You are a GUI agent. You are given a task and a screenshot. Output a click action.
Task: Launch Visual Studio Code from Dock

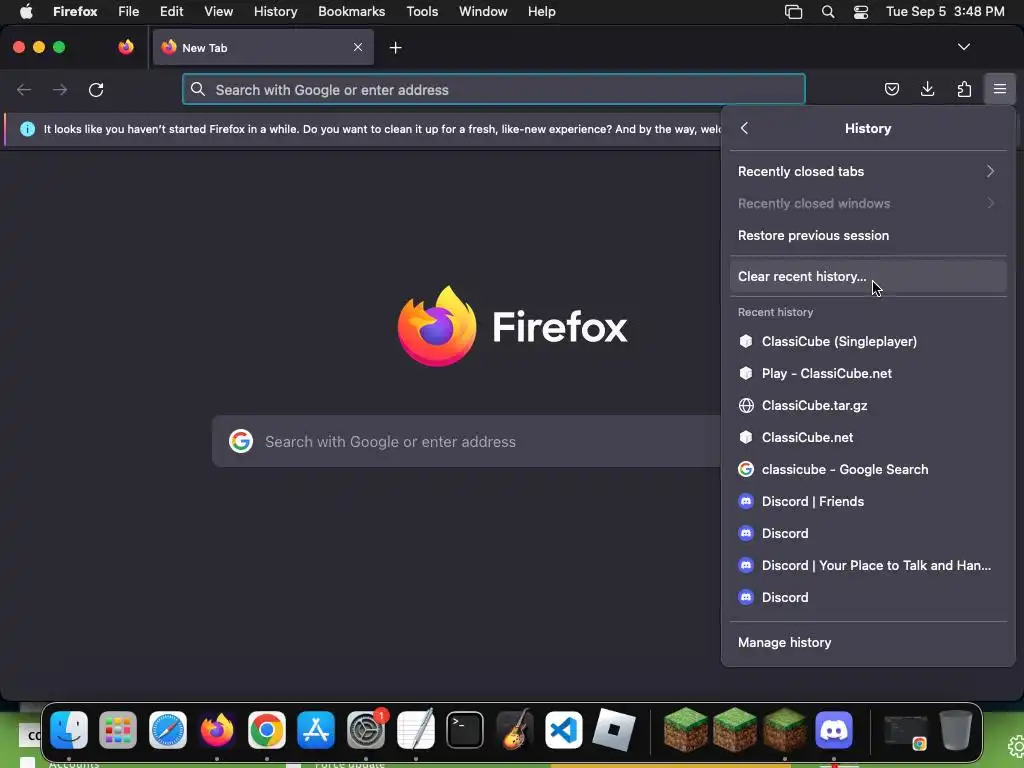point(564,729)
